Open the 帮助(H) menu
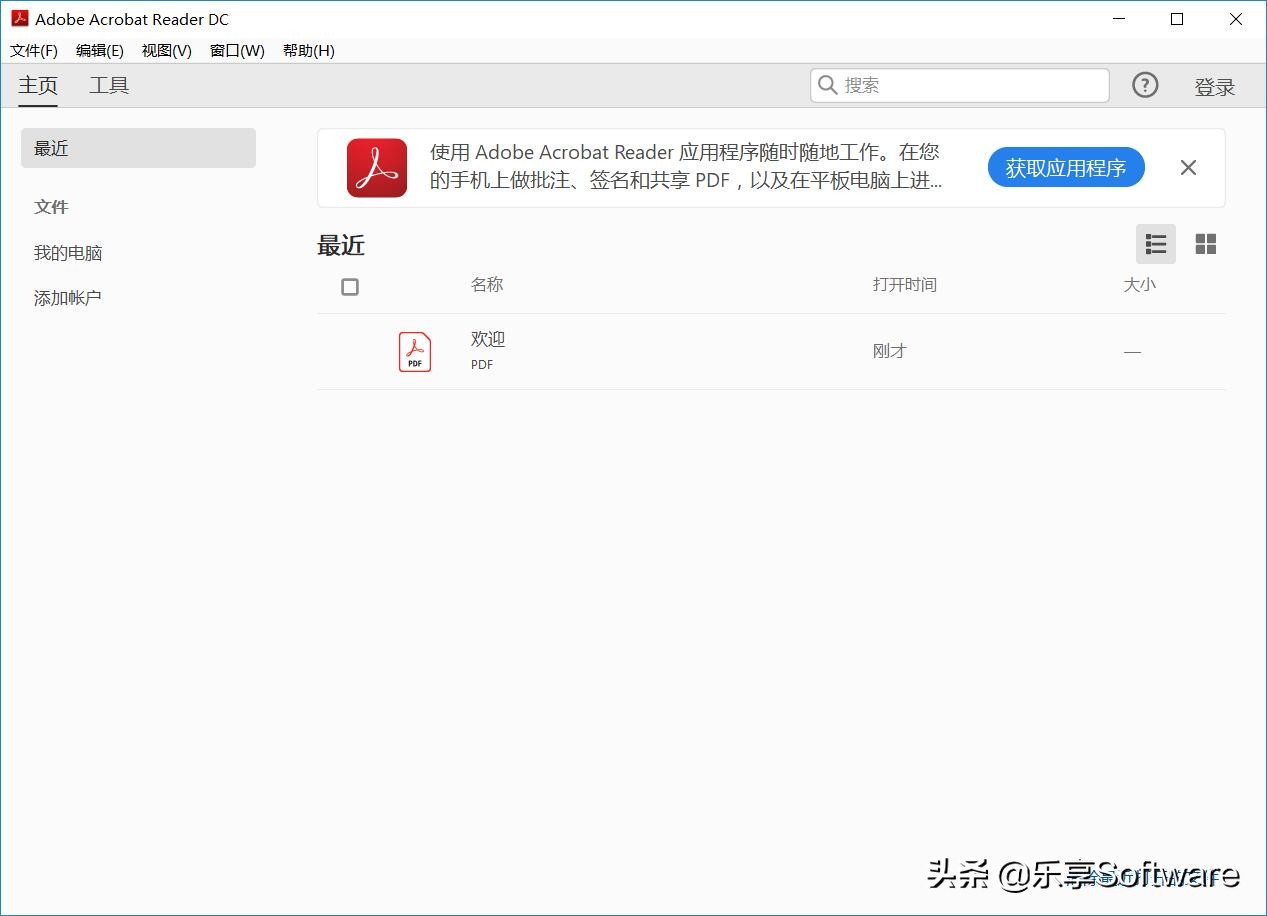 tap(309, 51)
